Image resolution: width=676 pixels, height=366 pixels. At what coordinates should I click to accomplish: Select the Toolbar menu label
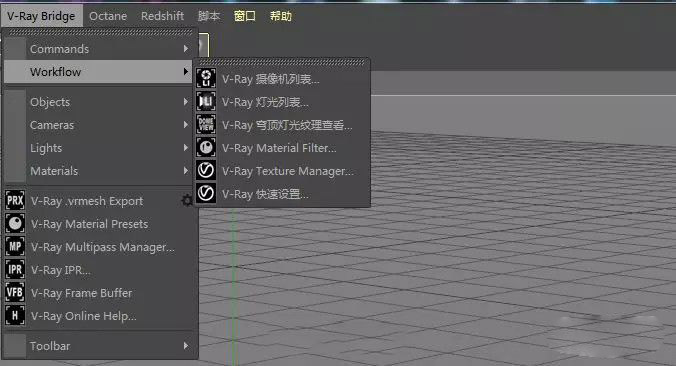click(50, 346)
